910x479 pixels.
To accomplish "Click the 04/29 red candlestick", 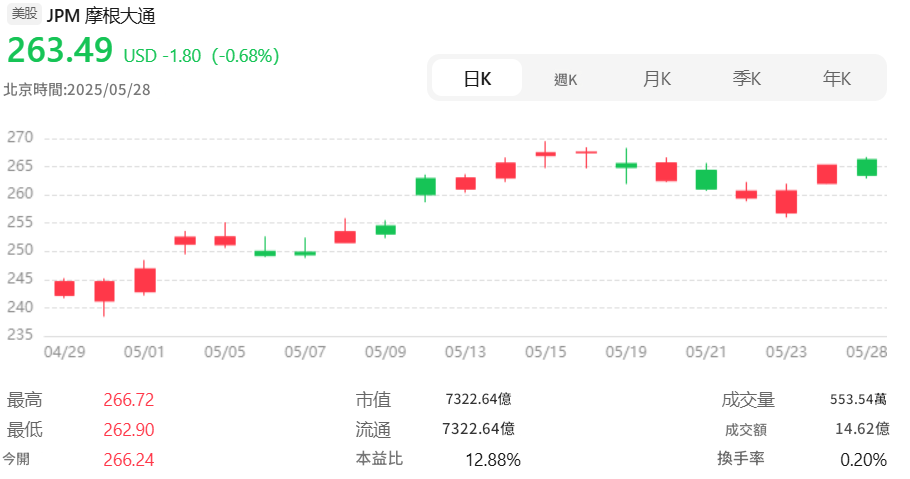I will pos(64,288).
